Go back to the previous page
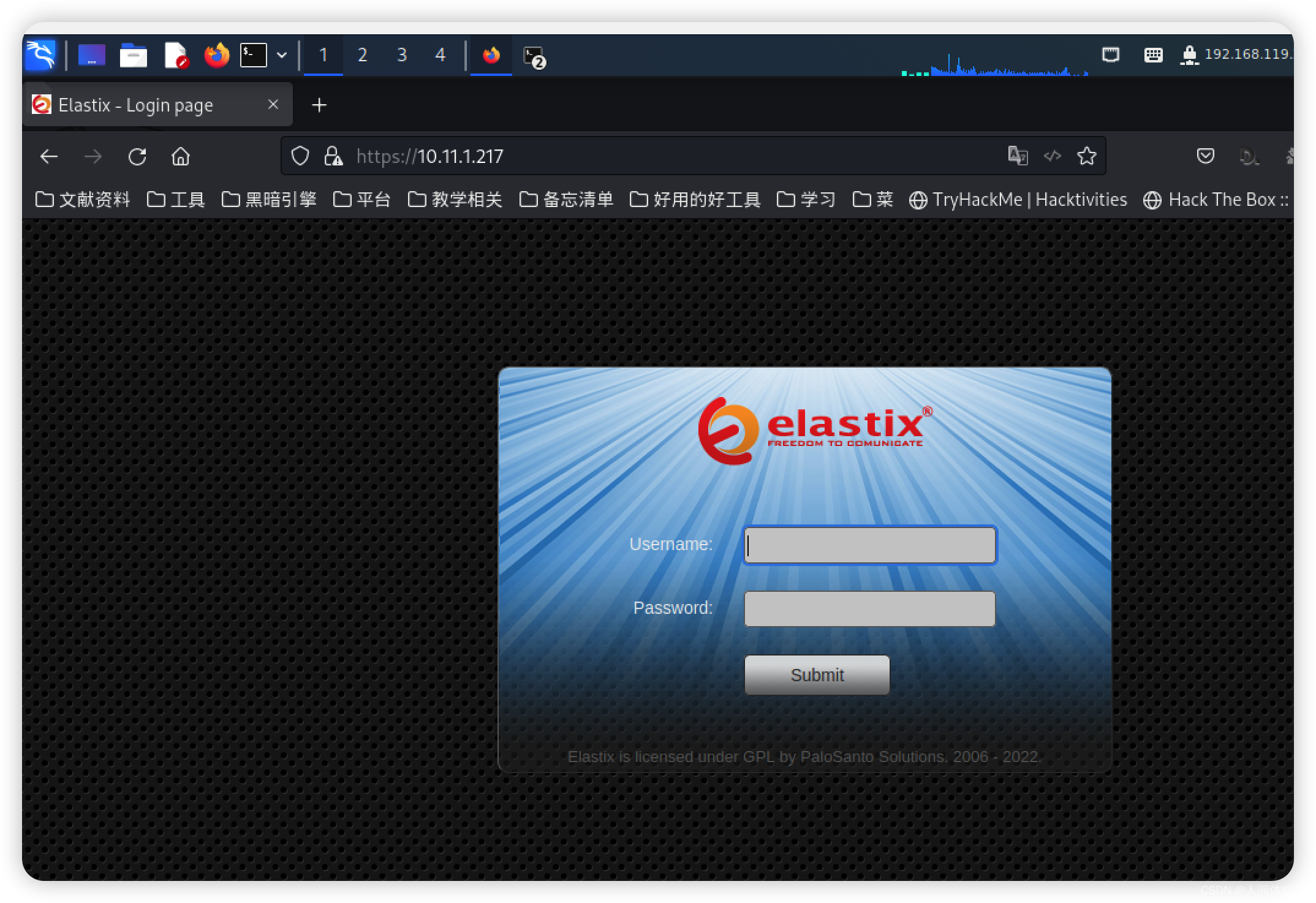The width and height of the screenshot is (1316, 903). click(49, 157)
